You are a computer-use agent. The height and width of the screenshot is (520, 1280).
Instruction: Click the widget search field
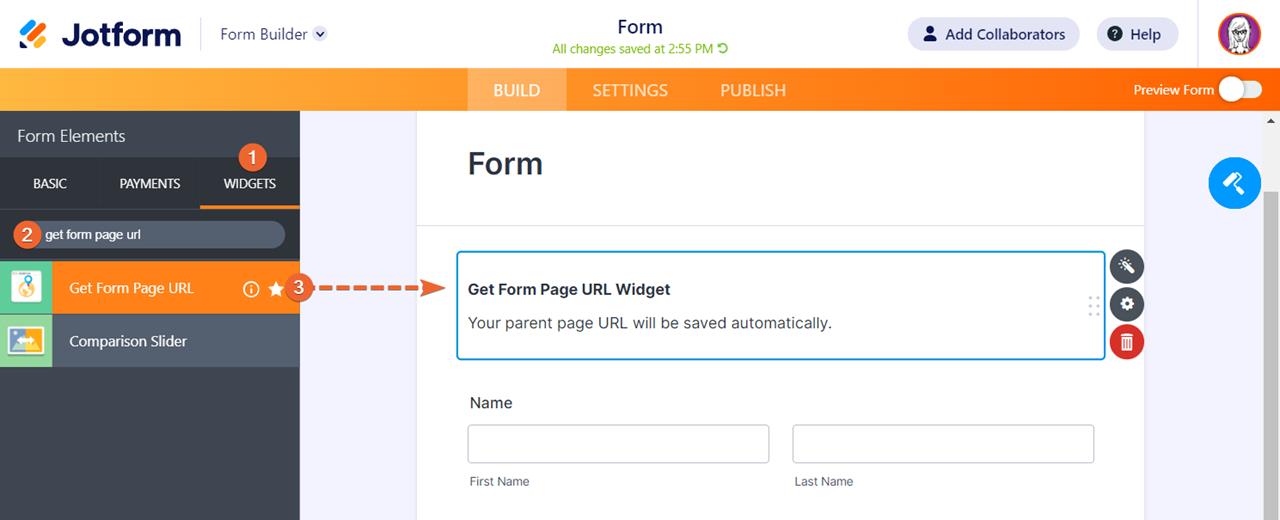(160, 235)
